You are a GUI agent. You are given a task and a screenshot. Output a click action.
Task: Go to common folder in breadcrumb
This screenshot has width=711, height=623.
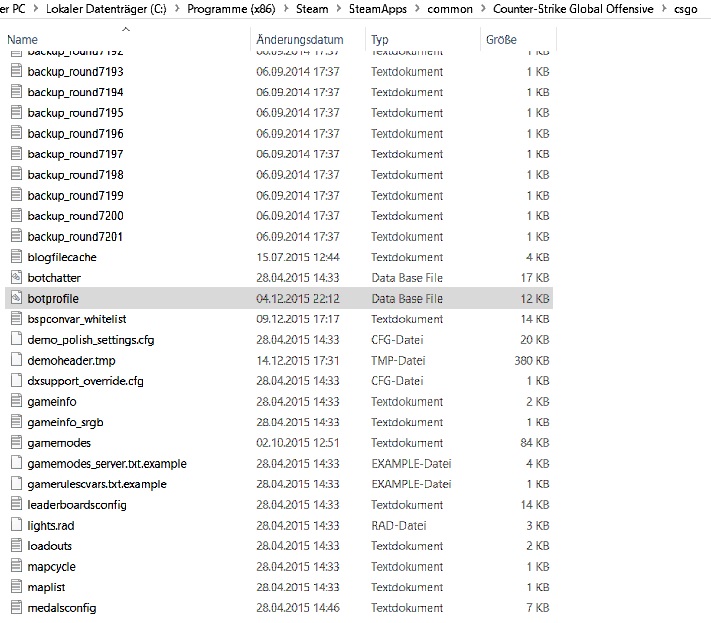[x=450, y=9]
